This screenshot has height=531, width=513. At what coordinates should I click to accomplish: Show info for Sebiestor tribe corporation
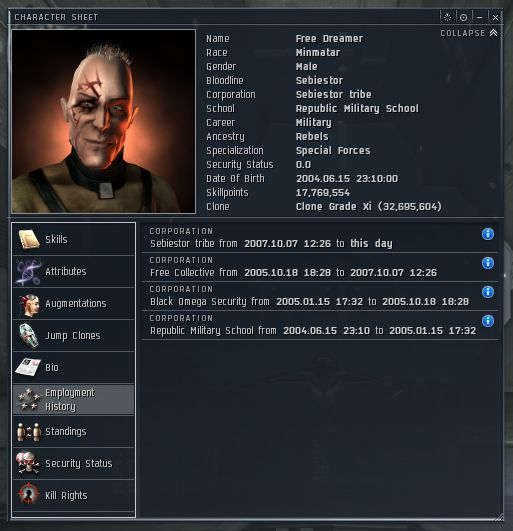pyautogui.click(x=488, y=234)
